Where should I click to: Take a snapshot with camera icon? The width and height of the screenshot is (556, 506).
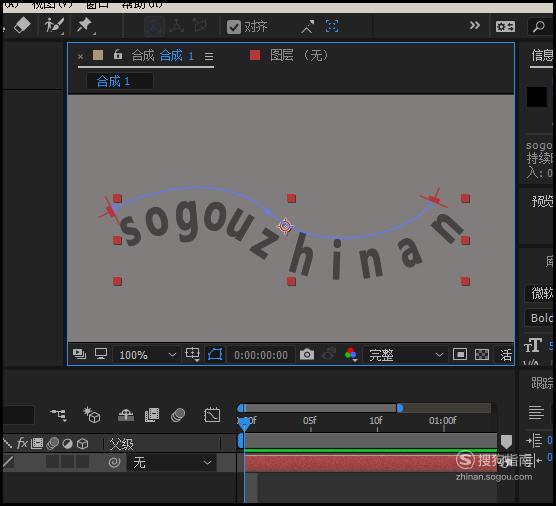pyautogui.click(x=307, y=354)
